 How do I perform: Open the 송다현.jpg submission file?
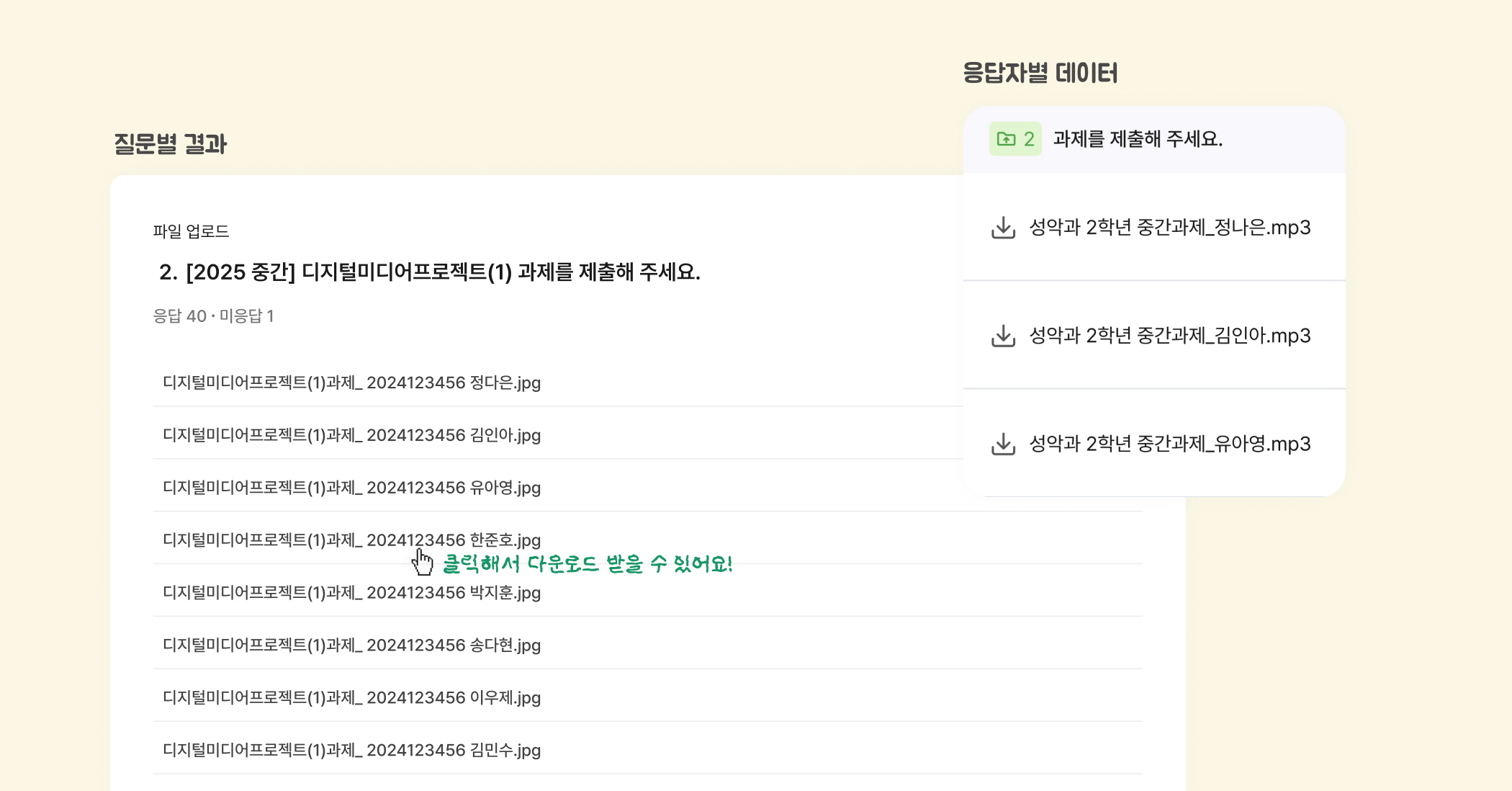[x=351, y=645]
